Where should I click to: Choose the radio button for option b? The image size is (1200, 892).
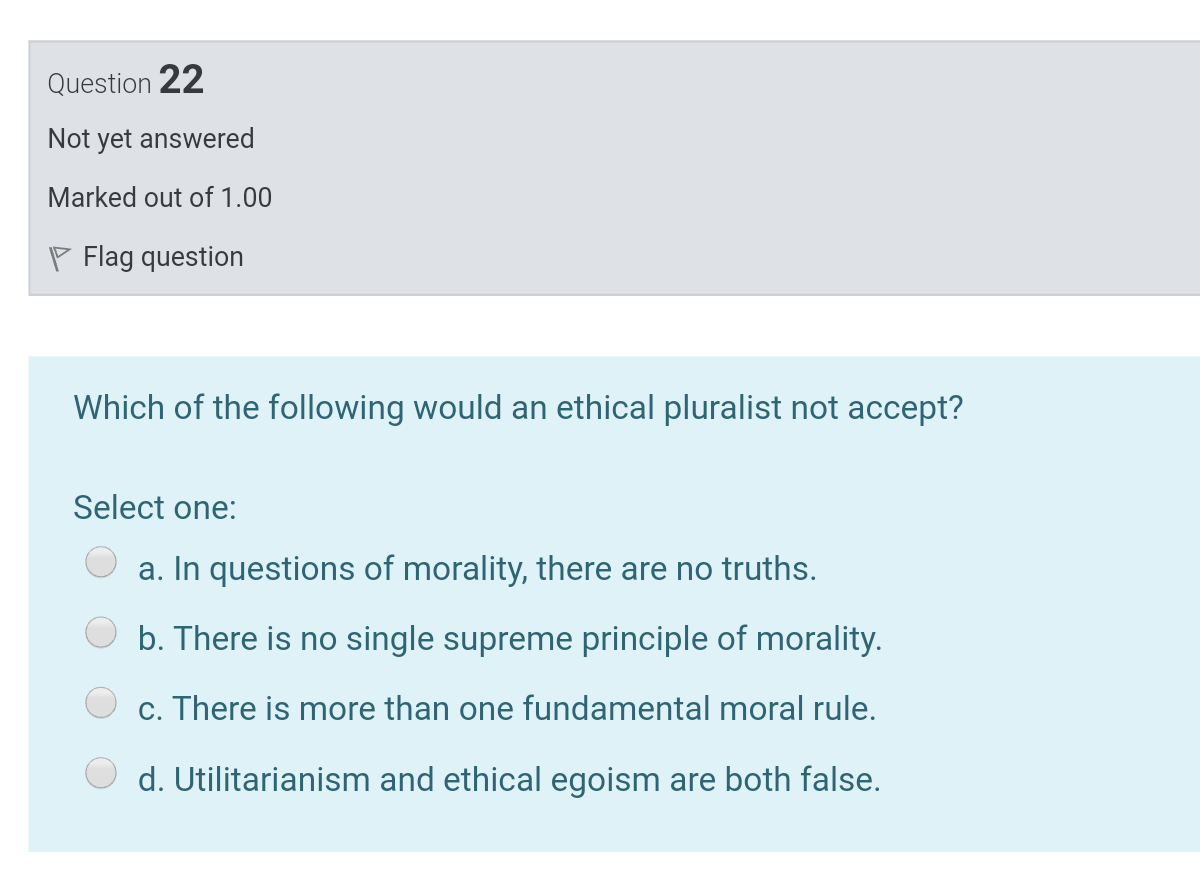click(x=101, y=633)
